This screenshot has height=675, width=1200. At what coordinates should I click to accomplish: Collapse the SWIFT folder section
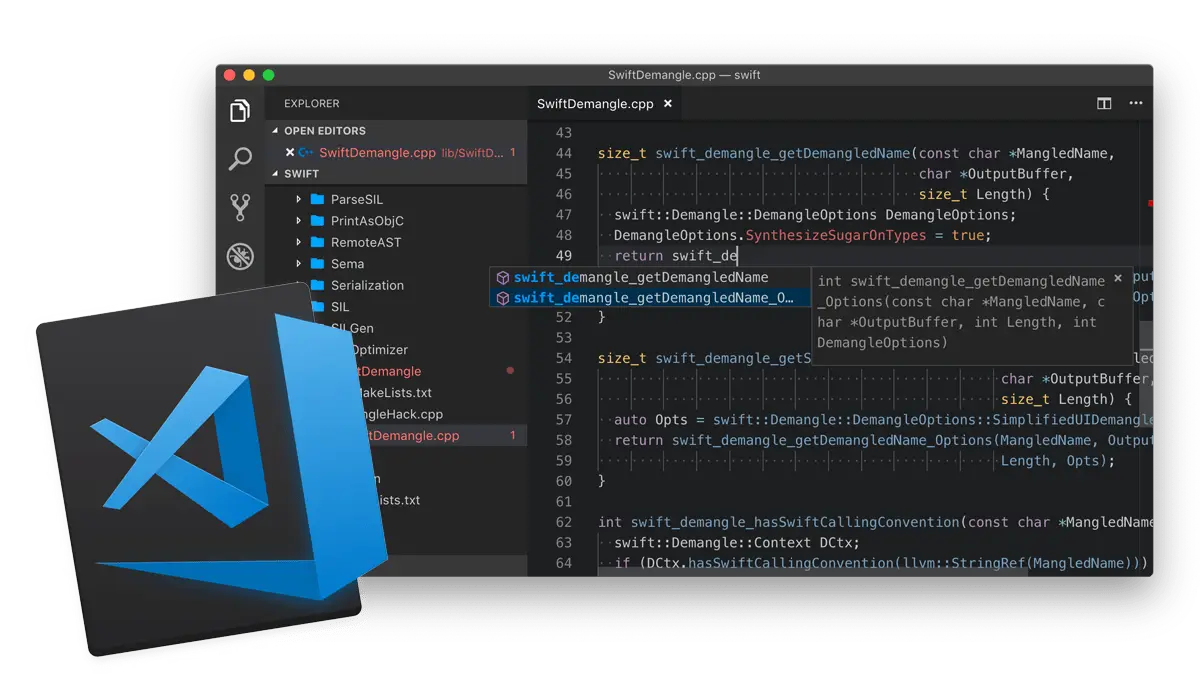(x=276, y=174)
